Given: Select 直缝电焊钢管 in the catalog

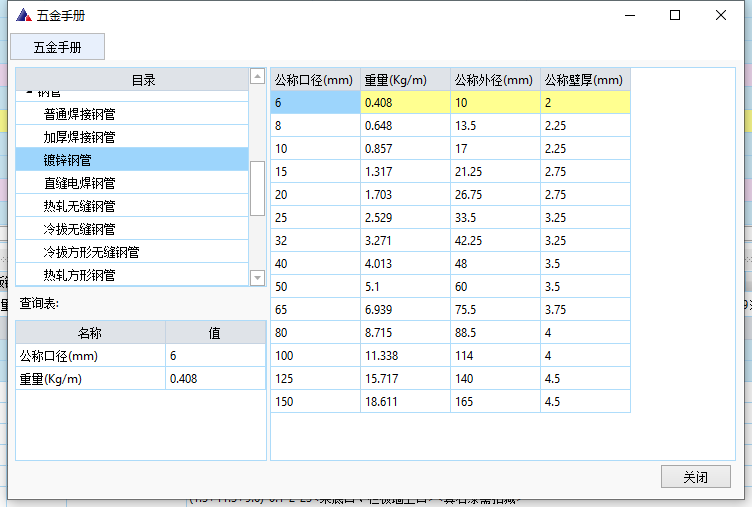Looking at the screenshot, I should (x=132, y=183).
